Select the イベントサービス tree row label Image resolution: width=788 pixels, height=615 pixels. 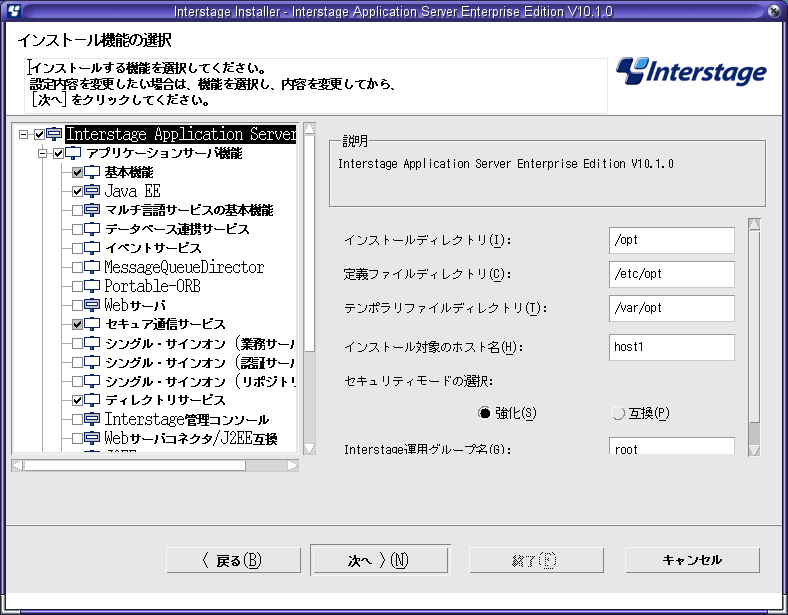point(153,248)
